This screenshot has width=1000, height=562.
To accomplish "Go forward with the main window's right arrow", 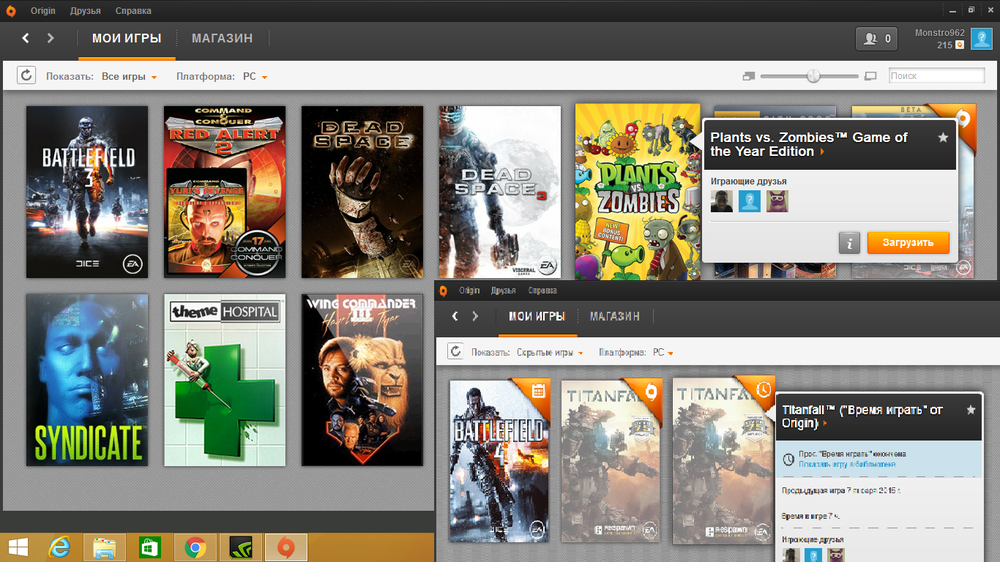I will (50, 38).
